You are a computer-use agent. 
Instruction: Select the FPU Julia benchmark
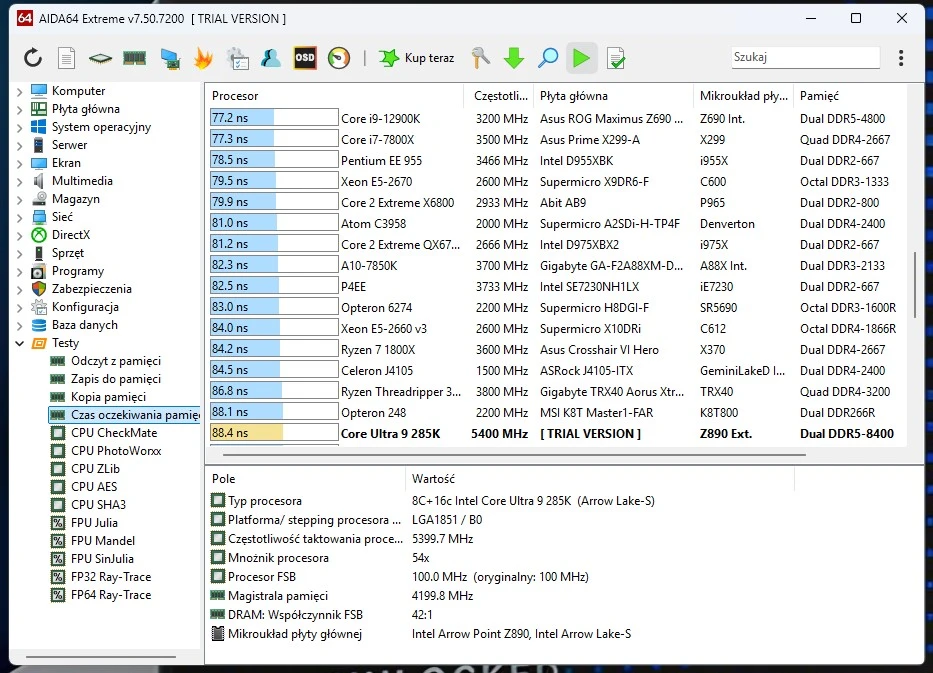click(x=94, y=523)
